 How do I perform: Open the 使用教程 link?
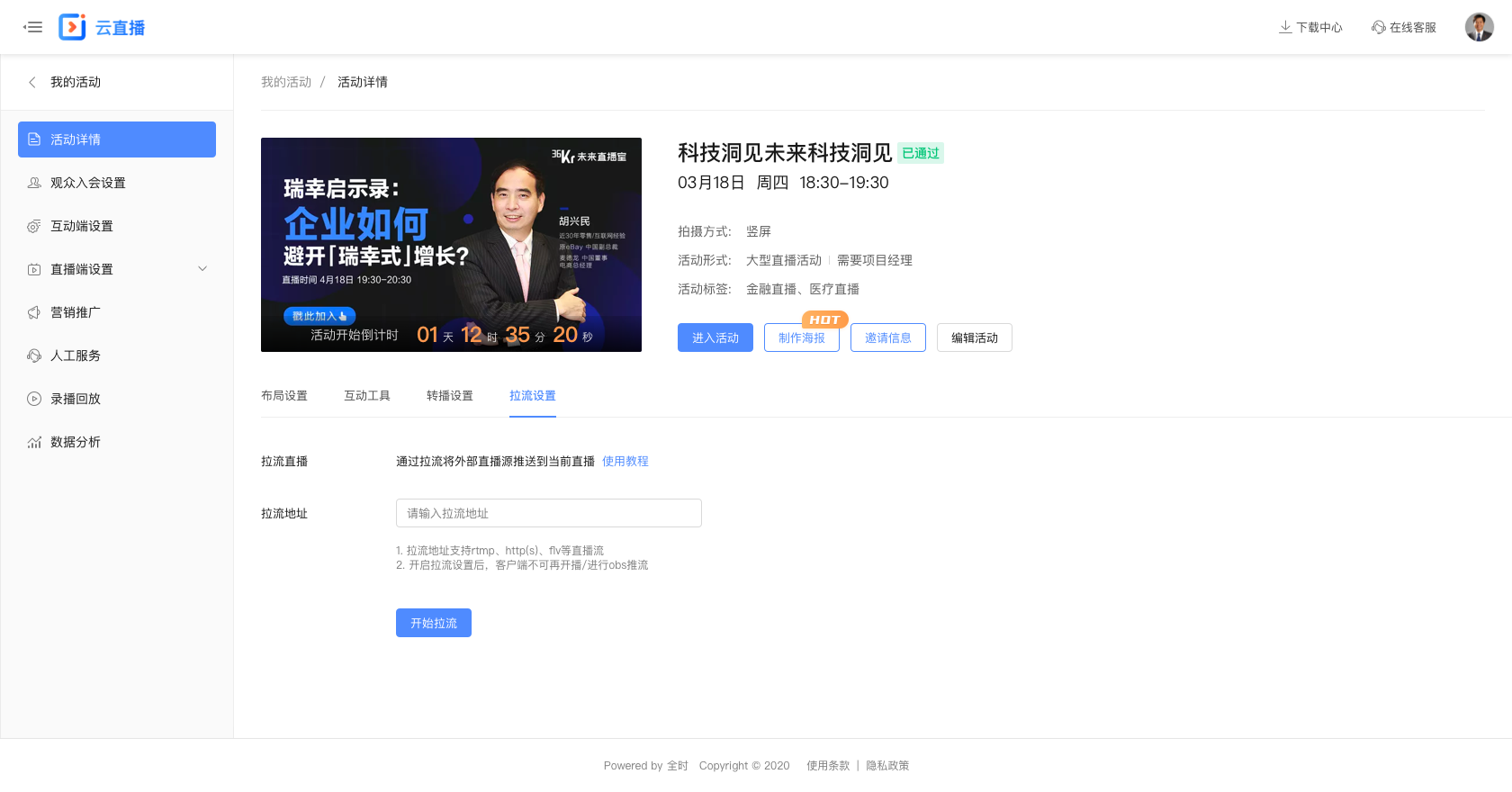[x=625, y=461]
